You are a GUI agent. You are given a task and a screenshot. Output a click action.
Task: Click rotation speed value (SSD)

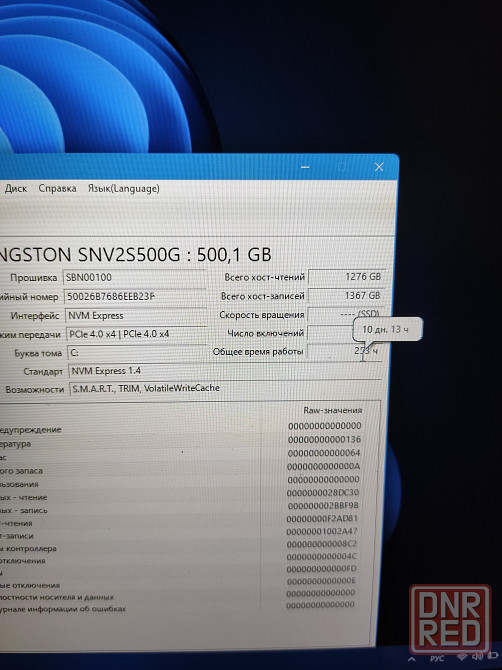tap(346, 314)
